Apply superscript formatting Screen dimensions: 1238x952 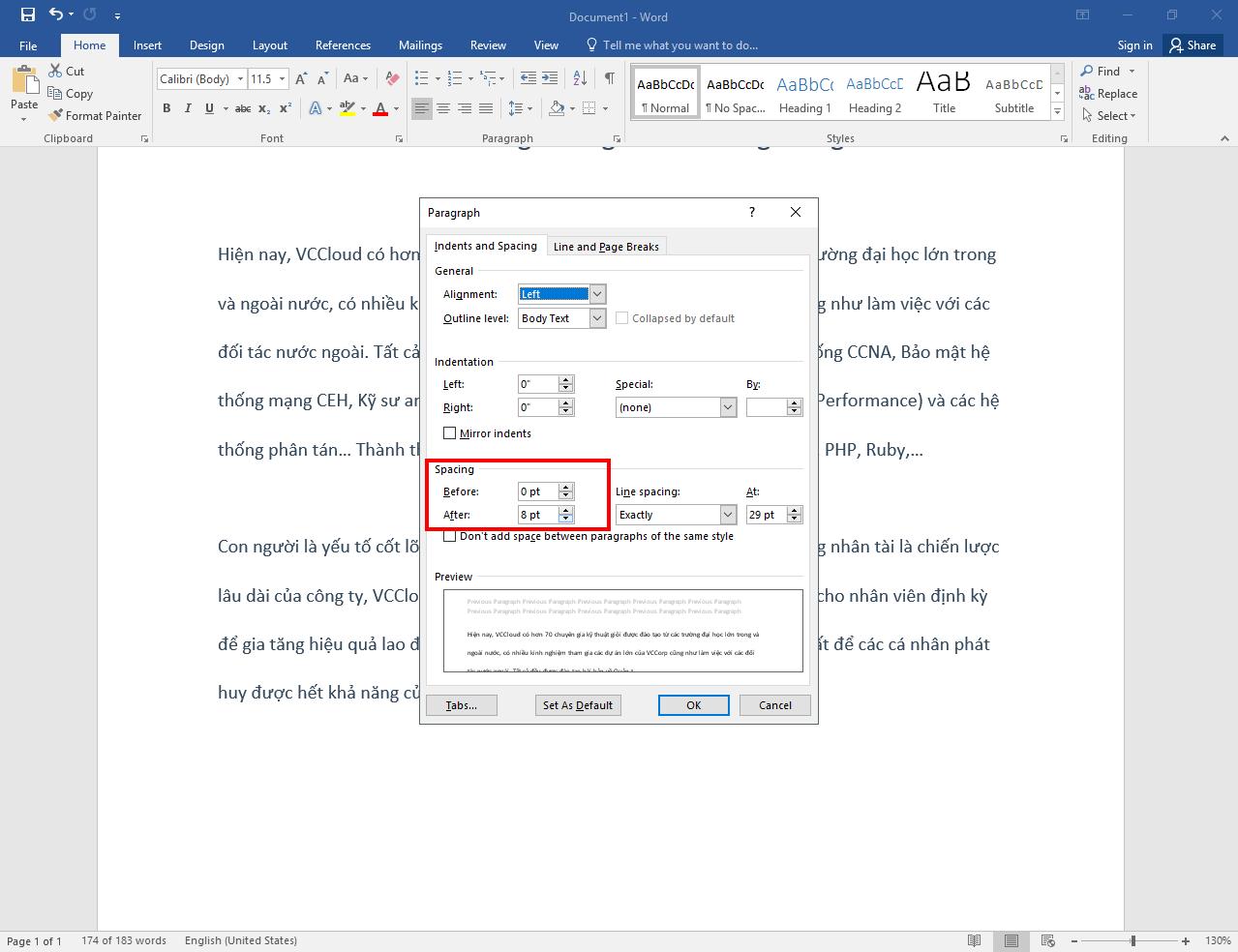(x=286, y=108)
